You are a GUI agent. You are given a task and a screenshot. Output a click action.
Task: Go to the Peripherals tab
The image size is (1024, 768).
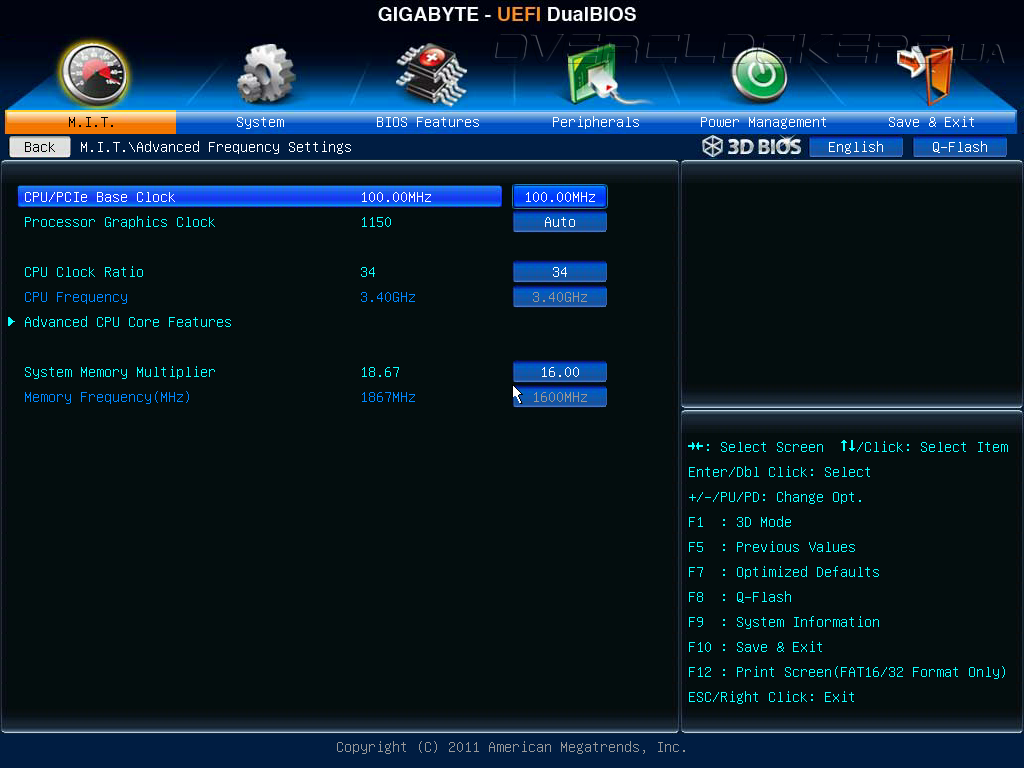click(x=596, y=122)
